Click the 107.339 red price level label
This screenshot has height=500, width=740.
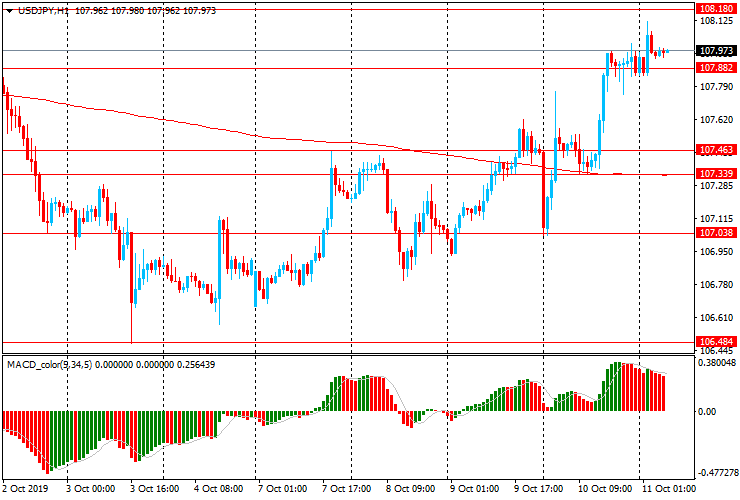[716, 174]
